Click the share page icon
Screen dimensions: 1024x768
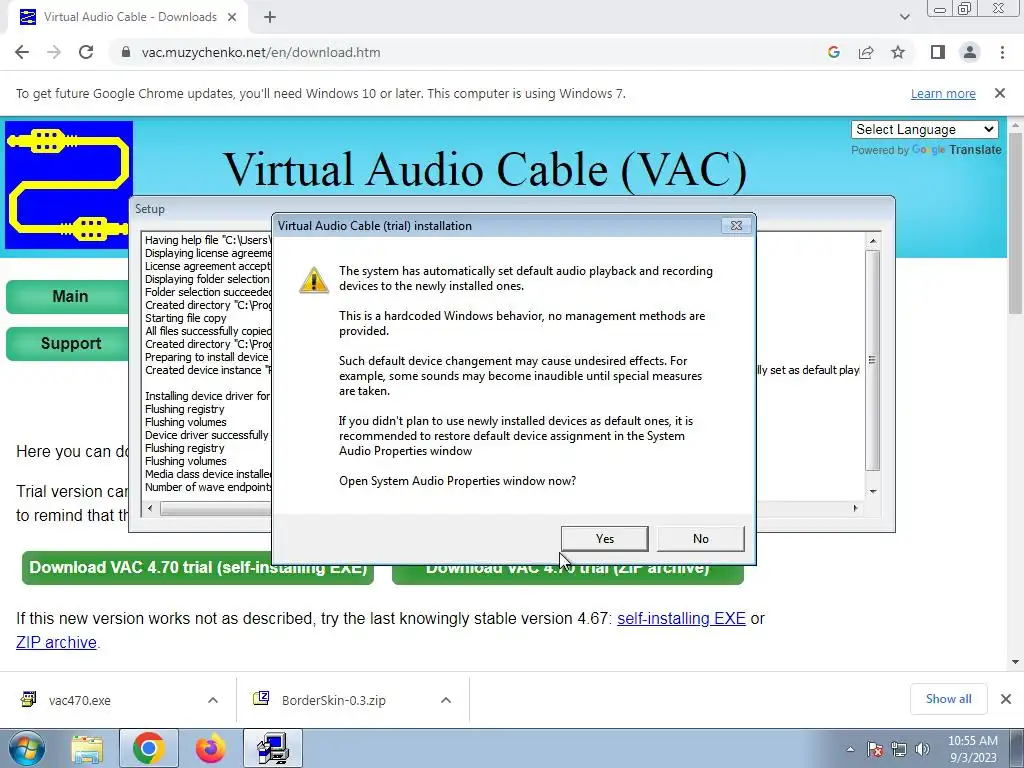[866, 52]
